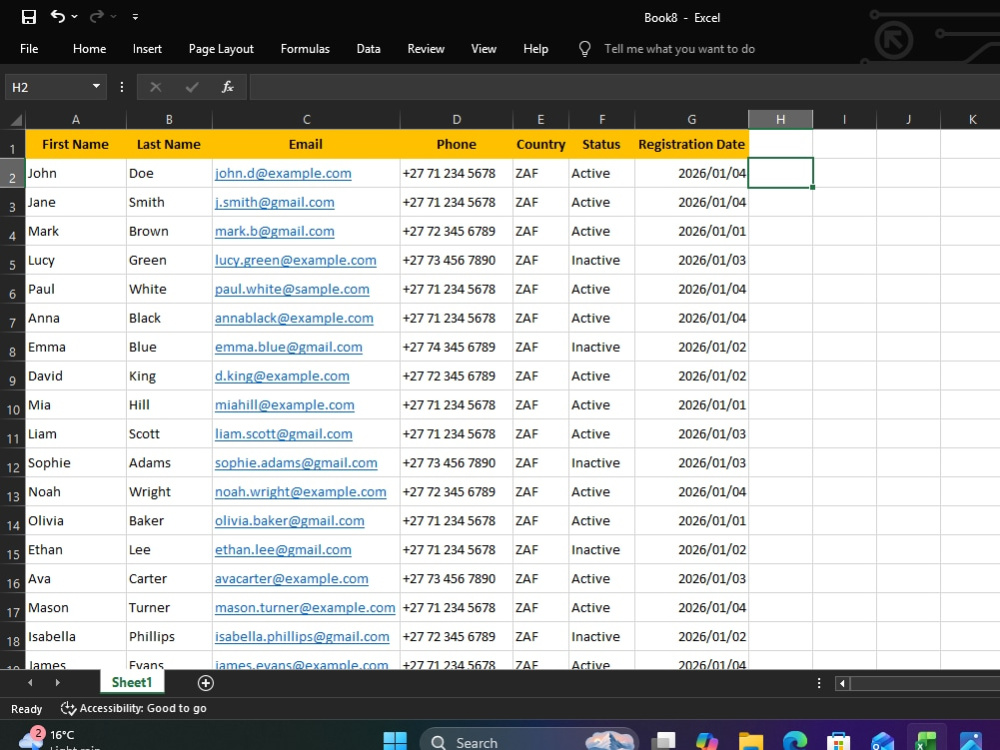
Task: Open Microsoft Edge from taskbar
Action: tap(795, 740)
